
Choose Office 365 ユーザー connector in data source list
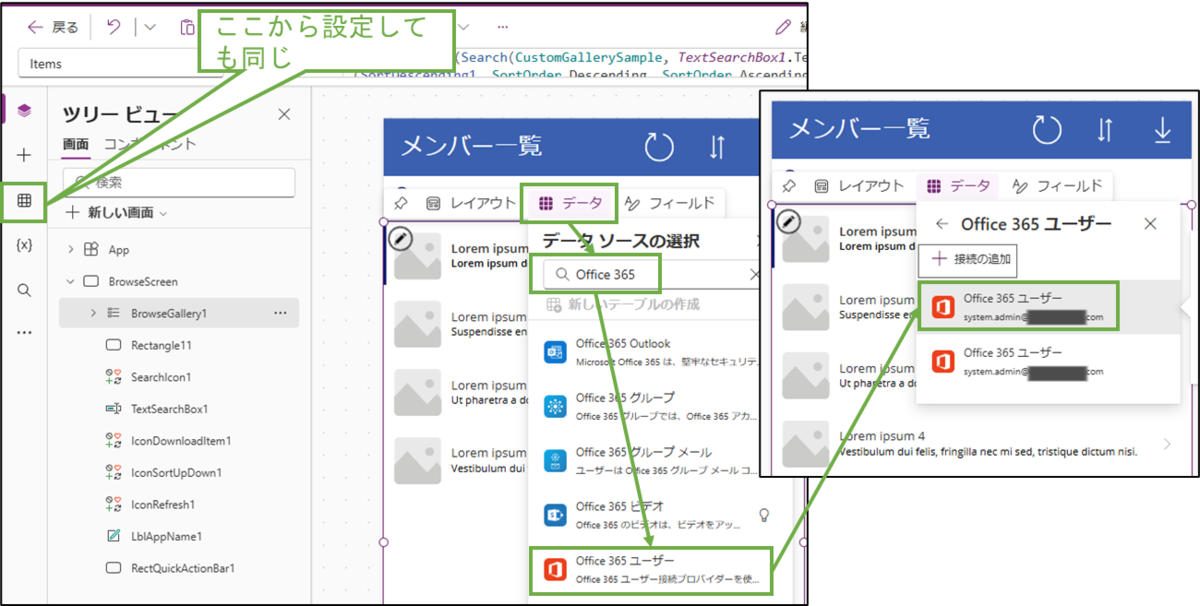click(x=653, y=569)
